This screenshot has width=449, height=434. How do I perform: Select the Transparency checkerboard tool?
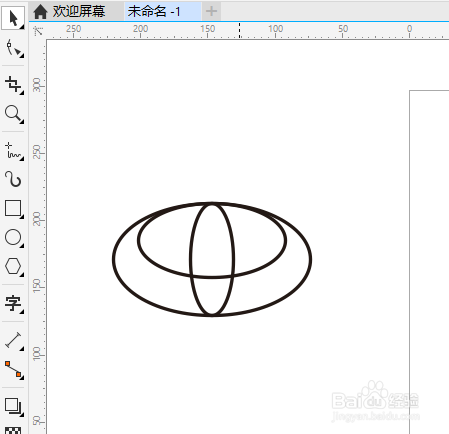(13, 430)
